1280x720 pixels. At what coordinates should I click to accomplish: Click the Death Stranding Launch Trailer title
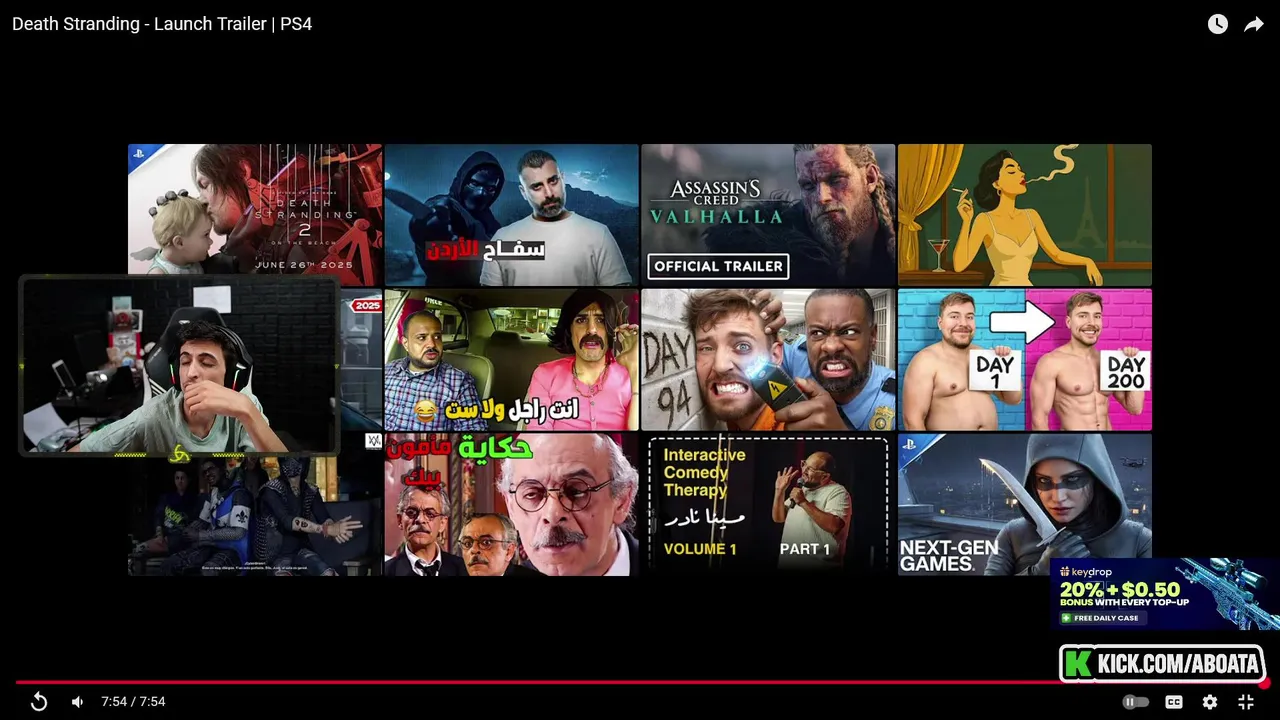click(x=162, y=24)
